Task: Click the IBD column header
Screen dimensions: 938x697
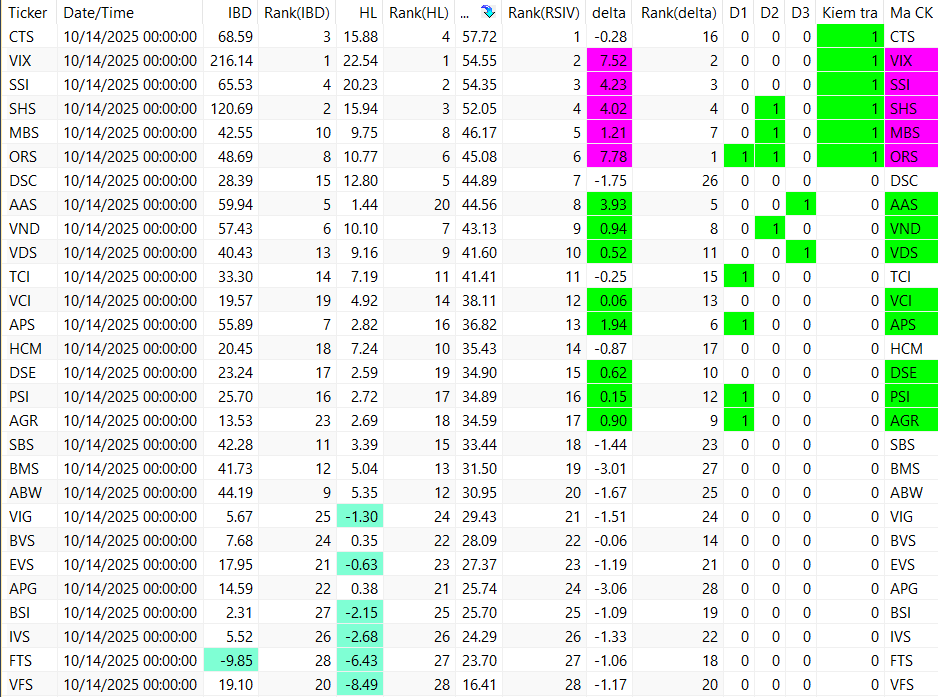Action: (239, 13)
